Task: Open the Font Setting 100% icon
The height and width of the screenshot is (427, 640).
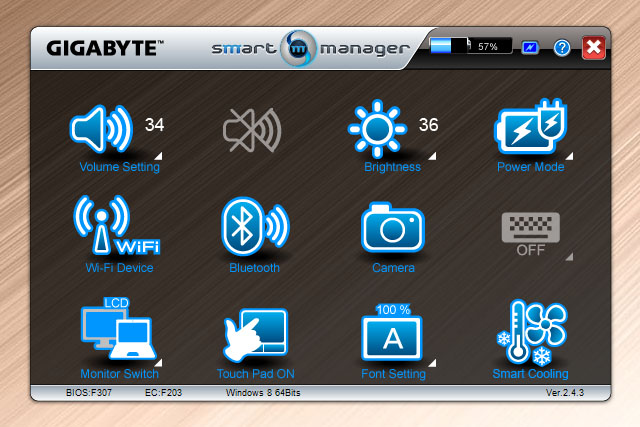Action: 392,332
